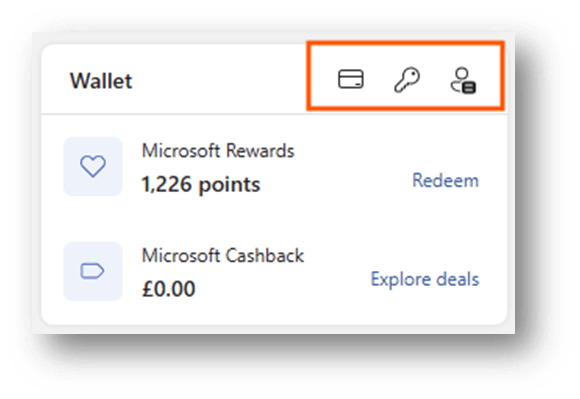580x399 pixels.
Task: Open personal info via person-with-badge icon
Action: pos(463,80)
